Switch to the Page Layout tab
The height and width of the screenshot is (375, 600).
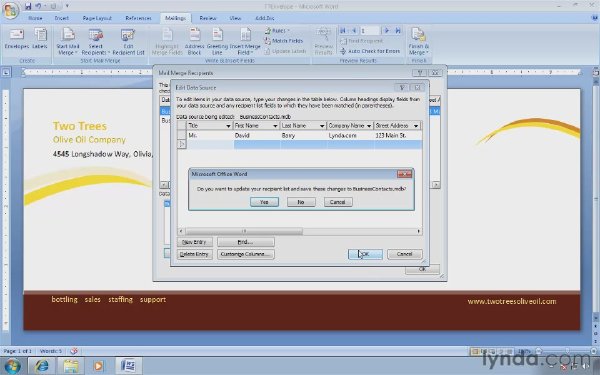[97, 18]
